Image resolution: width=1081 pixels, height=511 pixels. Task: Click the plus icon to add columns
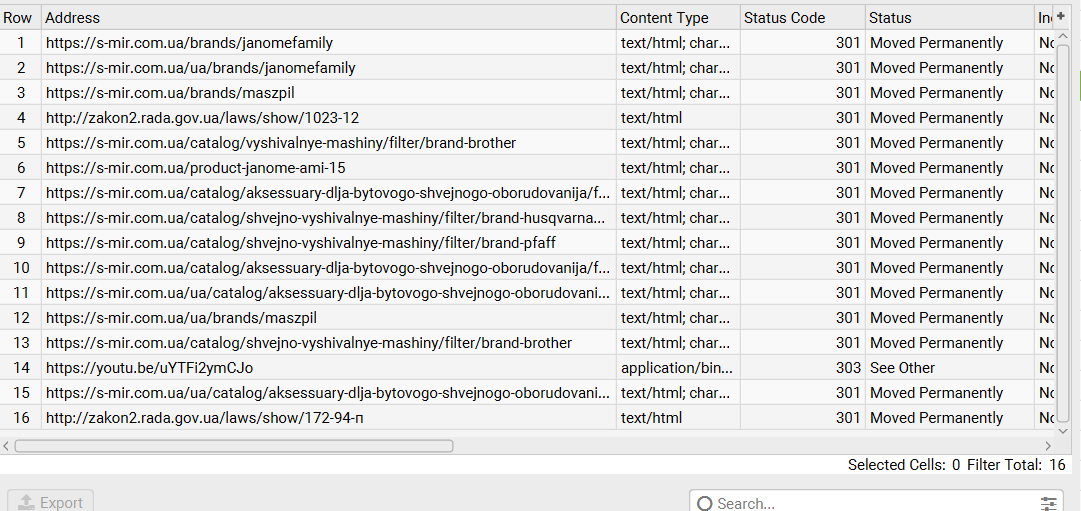[1061, 16]
